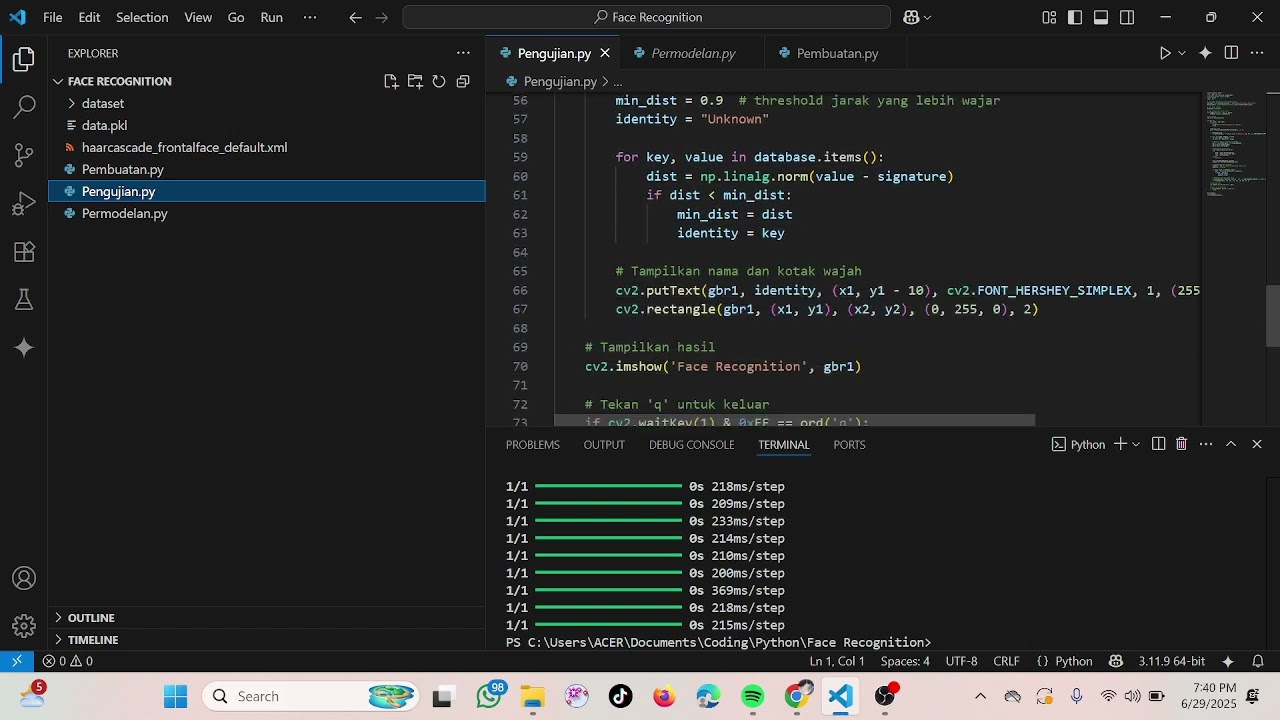Select Python interpreter 3.11.9 64-bit
The image size is (1280, 720).
click(1171, 661)
